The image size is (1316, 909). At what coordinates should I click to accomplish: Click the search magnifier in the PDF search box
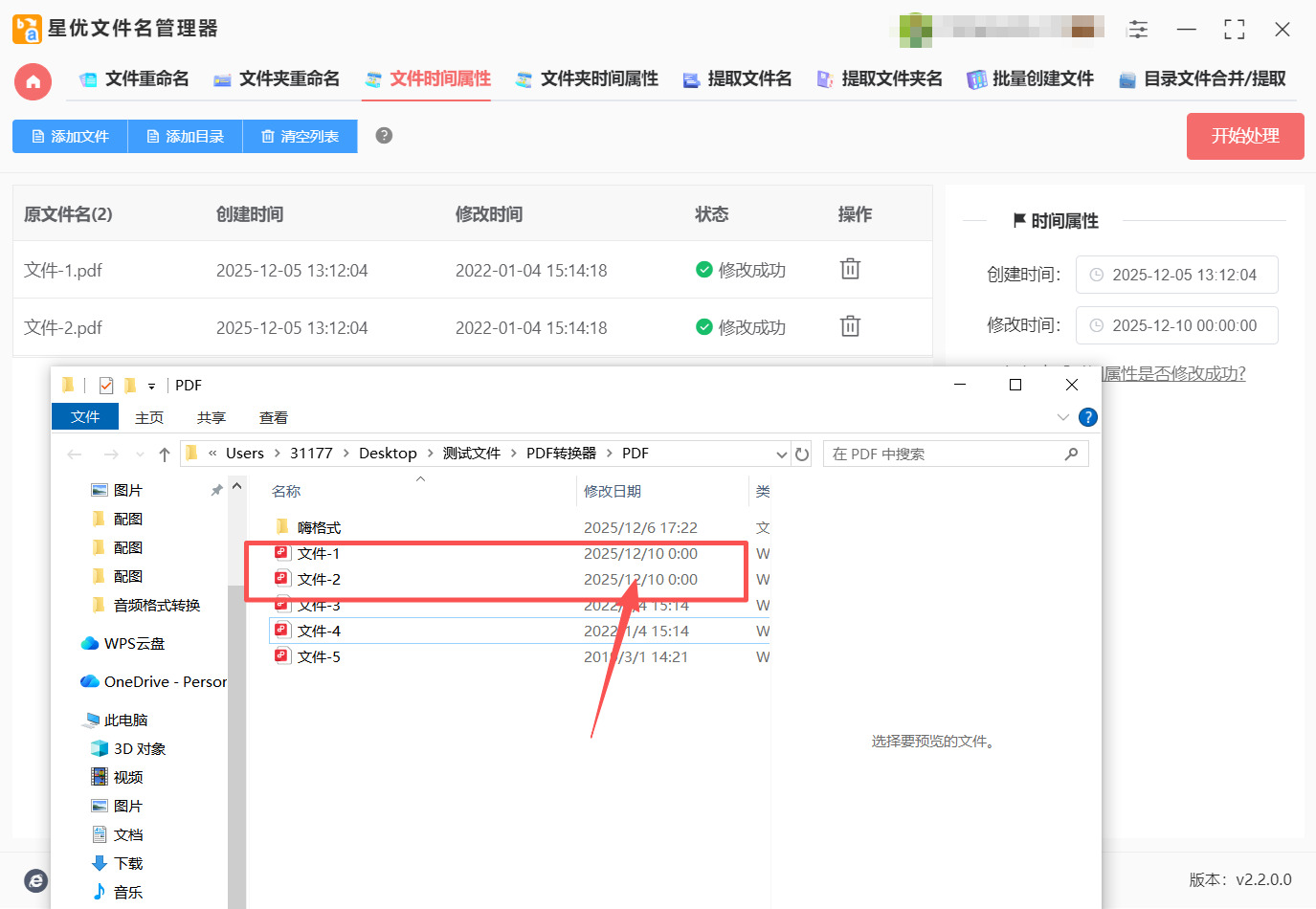(x=1072, y=454)
